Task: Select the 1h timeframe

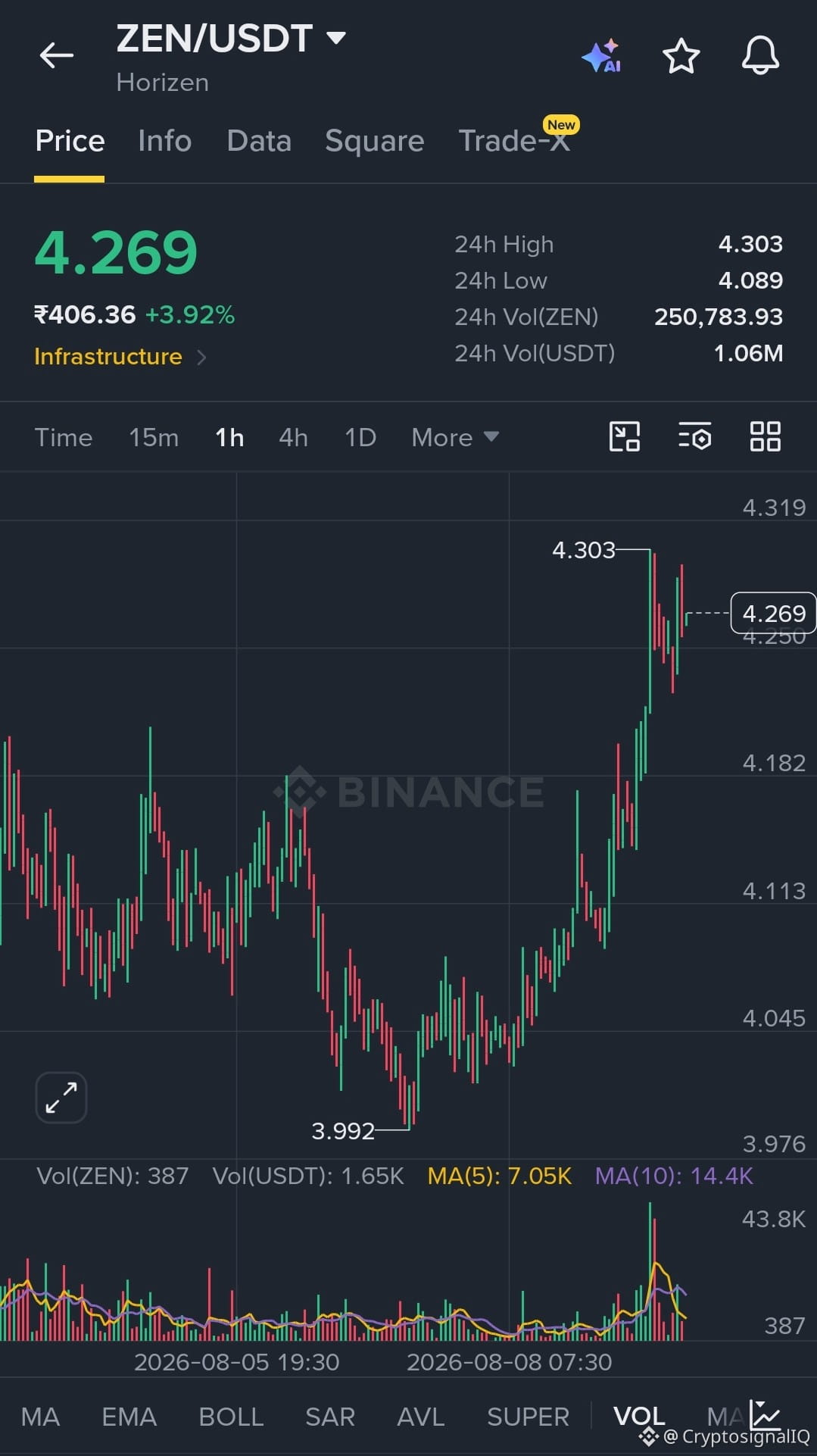Action: point(229,437)
